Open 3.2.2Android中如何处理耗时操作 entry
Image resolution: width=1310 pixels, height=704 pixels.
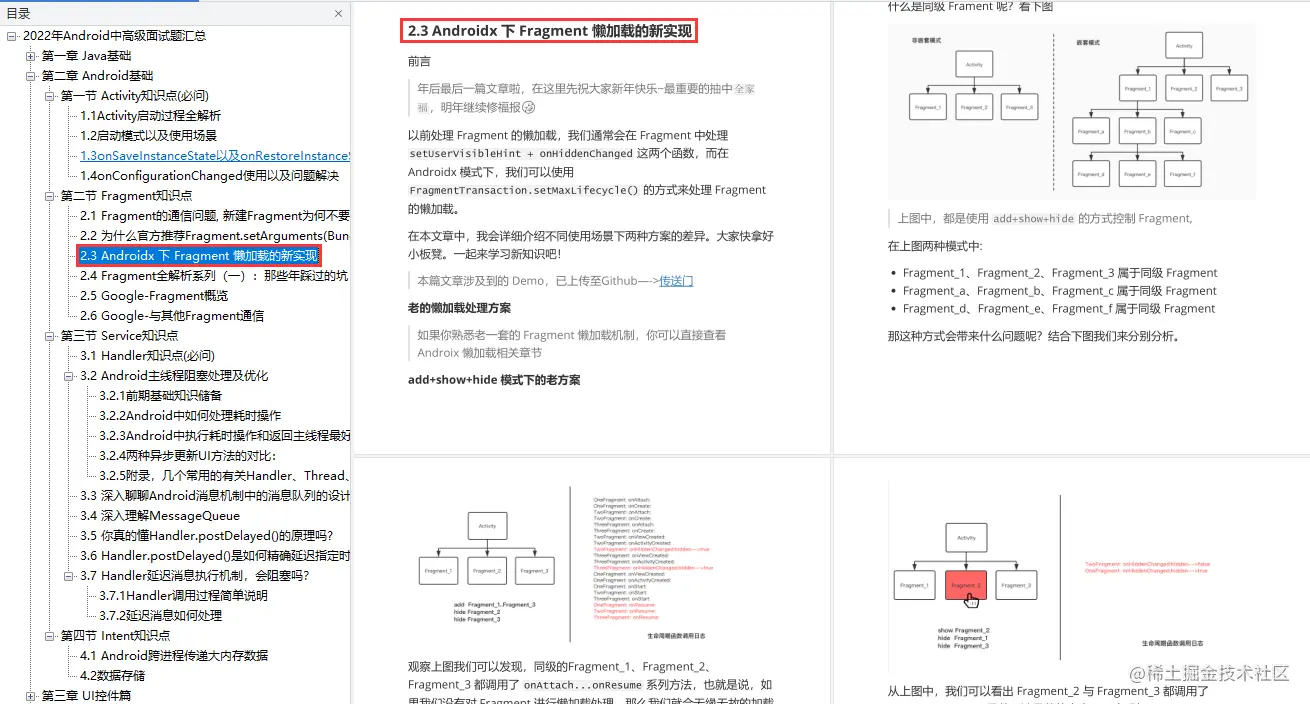tap(190, 416)
